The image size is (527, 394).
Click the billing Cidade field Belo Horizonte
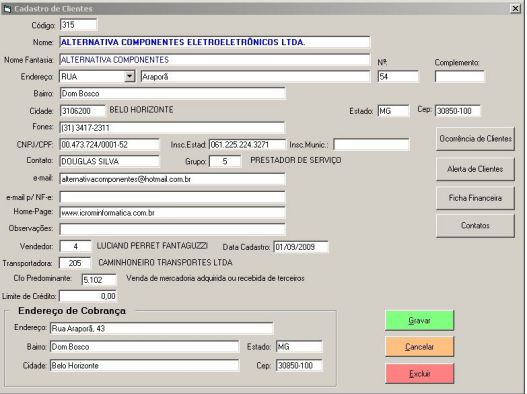(x=145, y=365)
